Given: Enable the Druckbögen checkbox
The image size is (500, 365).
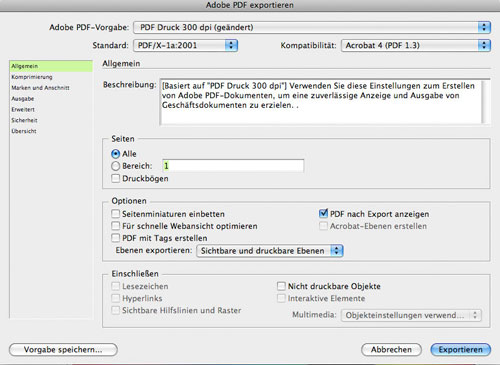Looking at the screenshot, I should tap(115, 178).
